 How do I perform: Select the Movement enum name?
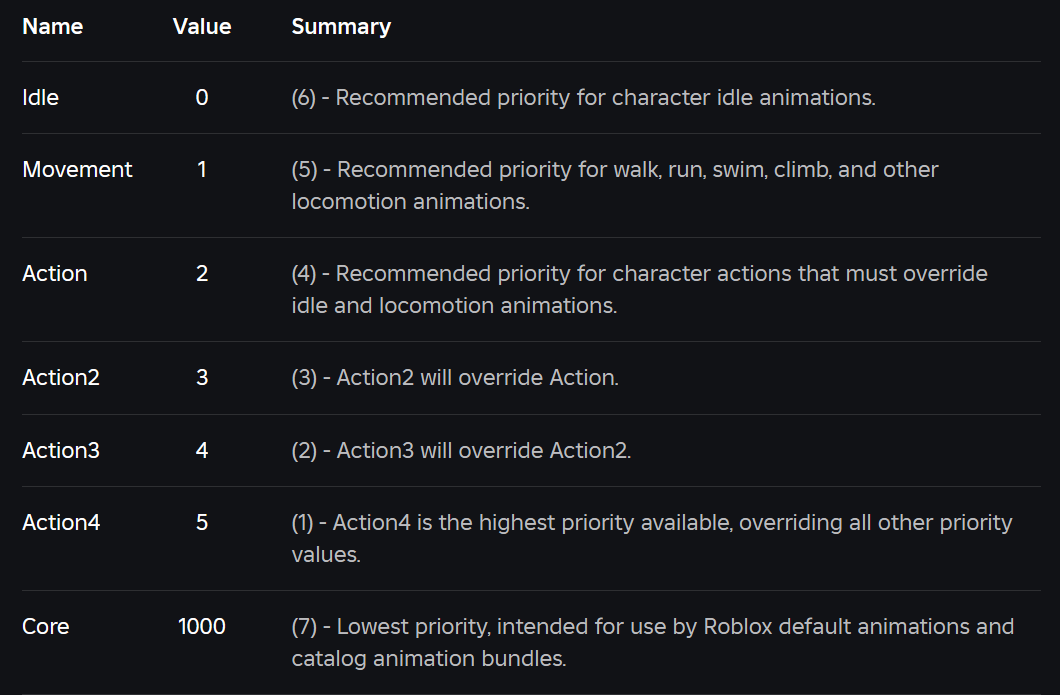pyautogui.click(x=77, y=169)
